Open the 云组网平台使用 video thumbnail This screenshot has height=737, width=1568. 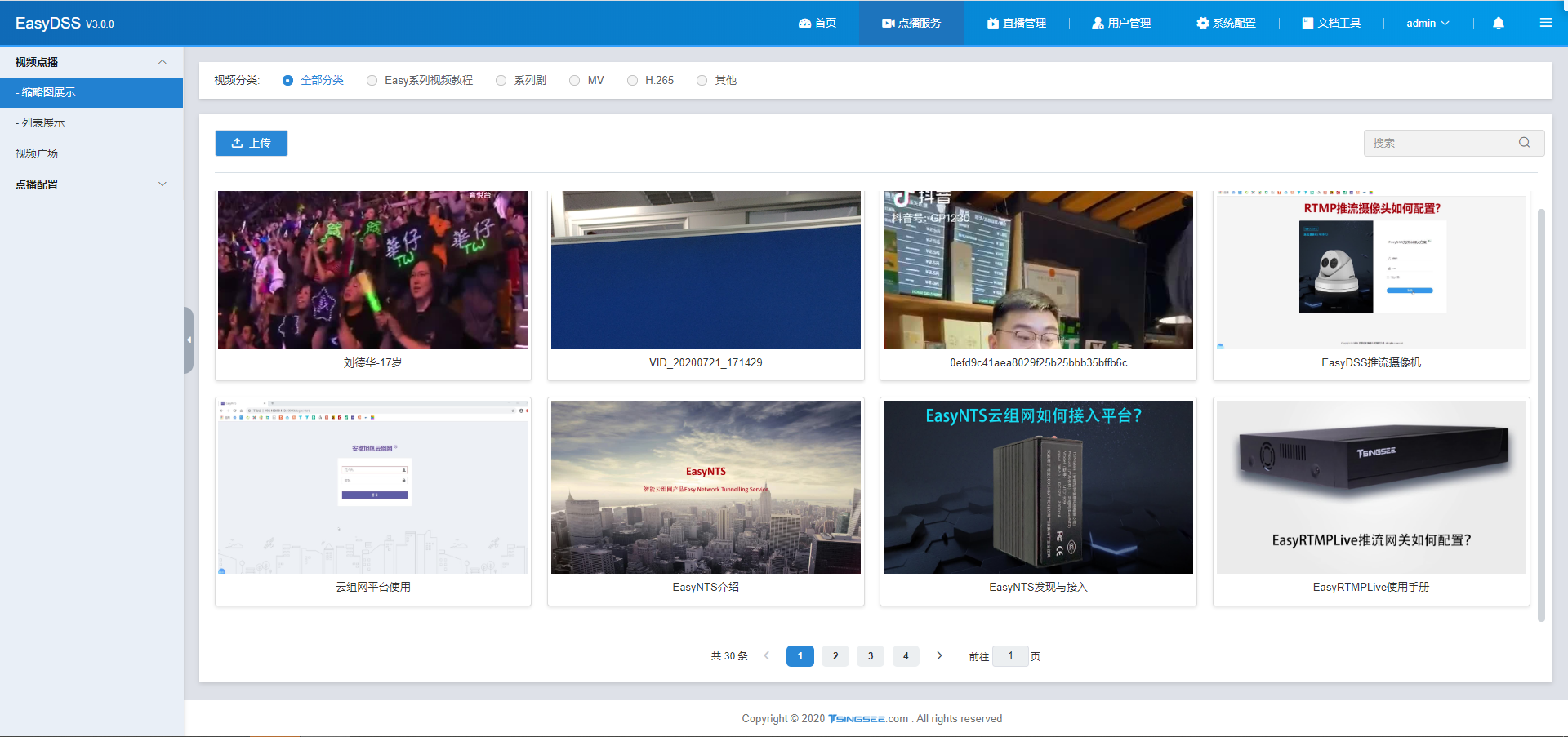click(x=373, y=487)
